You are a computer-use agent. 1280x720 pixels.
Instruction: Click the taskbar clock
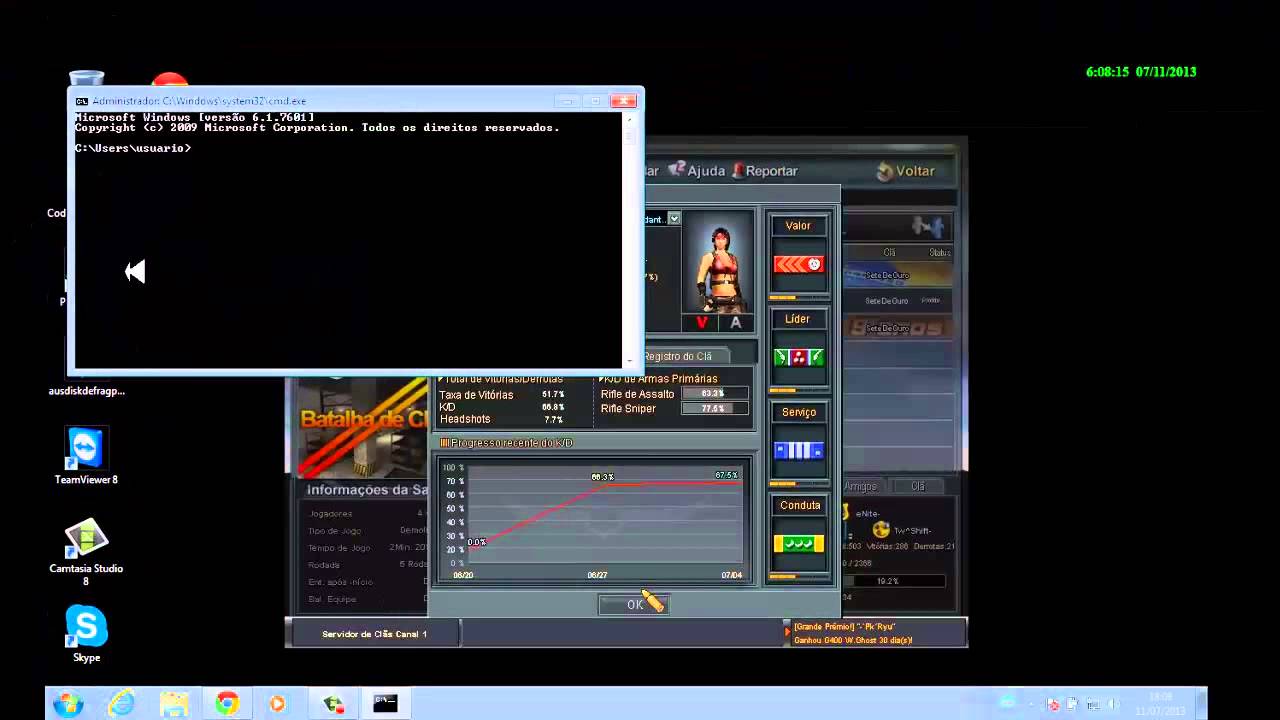tap(1160, 704)
